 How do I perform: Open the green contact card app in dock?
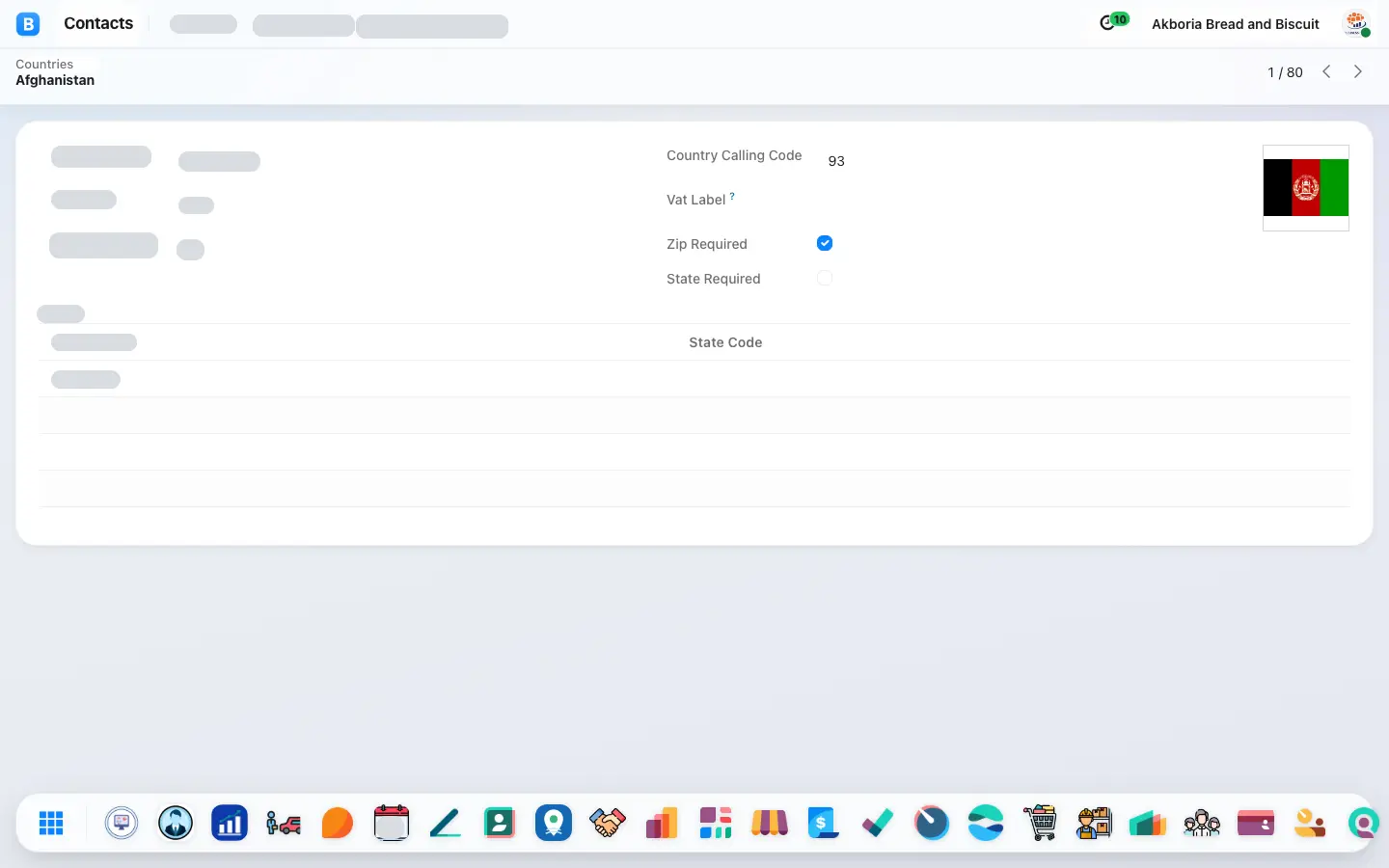[500, 823]
